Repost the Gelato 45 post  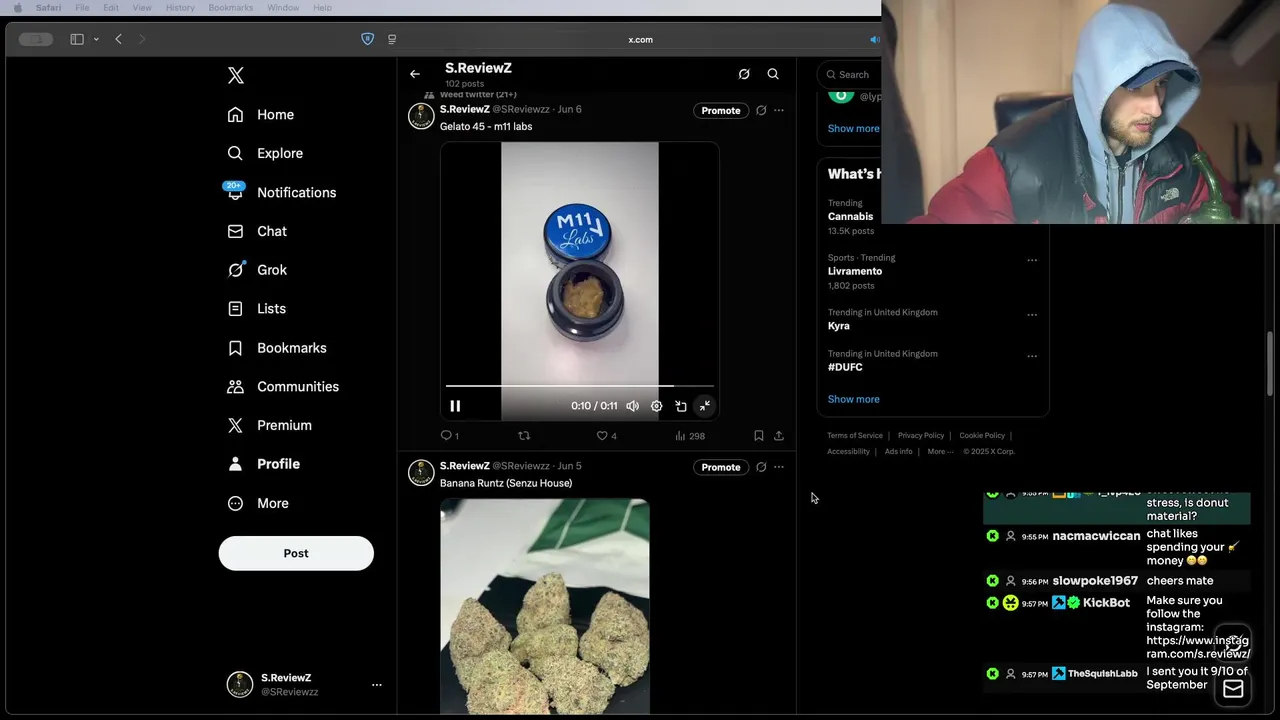(524, 436)
